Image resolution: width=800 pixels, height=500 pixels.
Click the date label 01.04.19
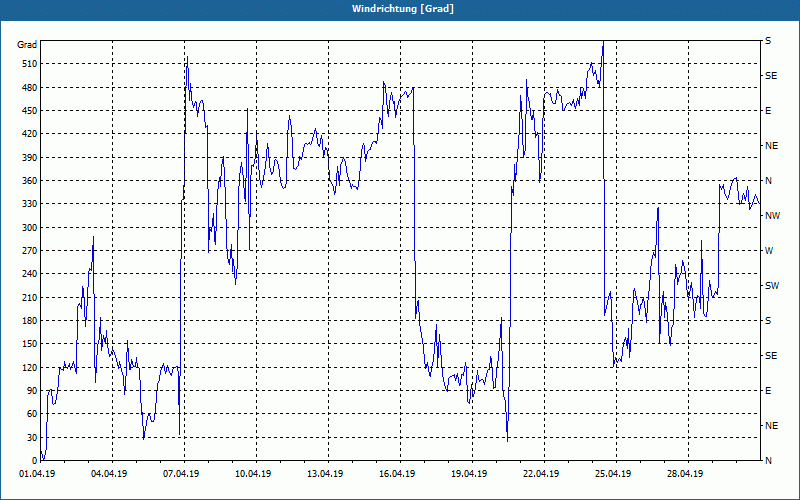pos(37,474)
